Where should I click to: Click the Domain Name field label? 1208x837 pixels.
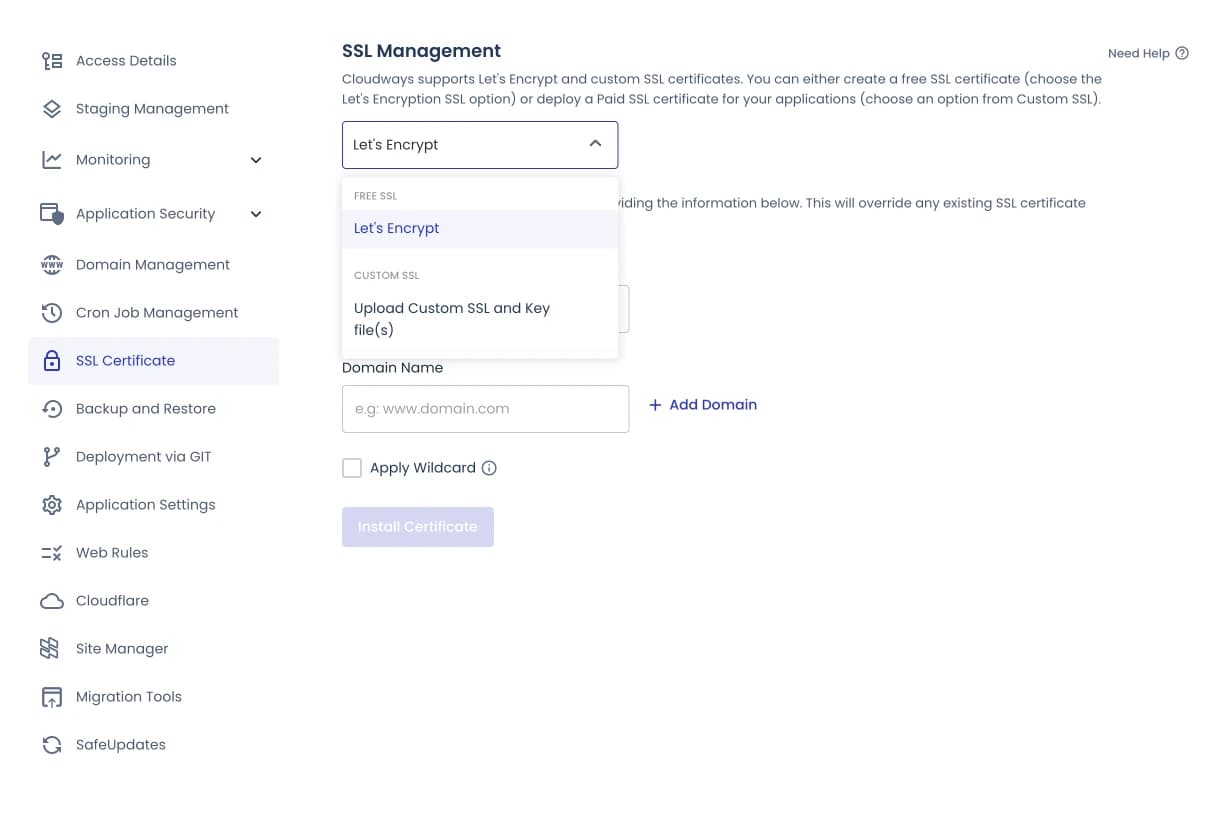(x=392, y=368)
